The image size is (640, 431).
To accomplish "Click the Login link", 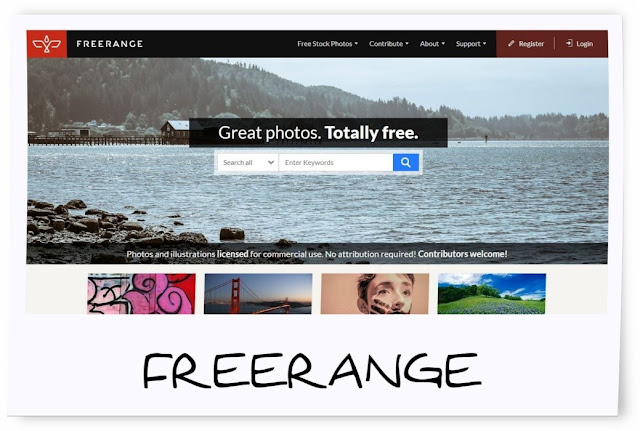I will pos(584,44).
